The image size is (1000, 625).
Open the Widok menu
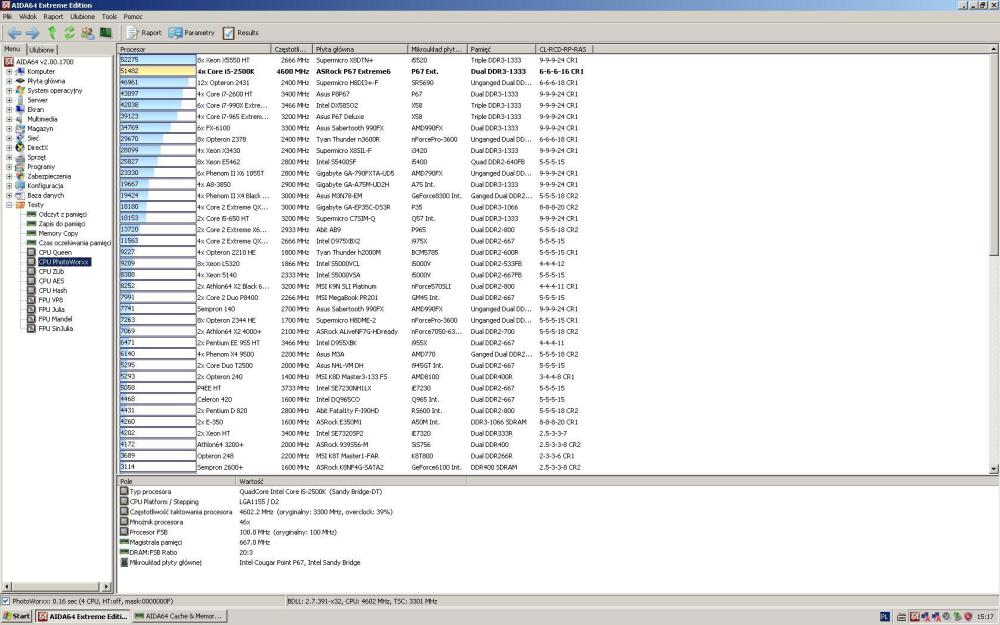pos(28,17)
